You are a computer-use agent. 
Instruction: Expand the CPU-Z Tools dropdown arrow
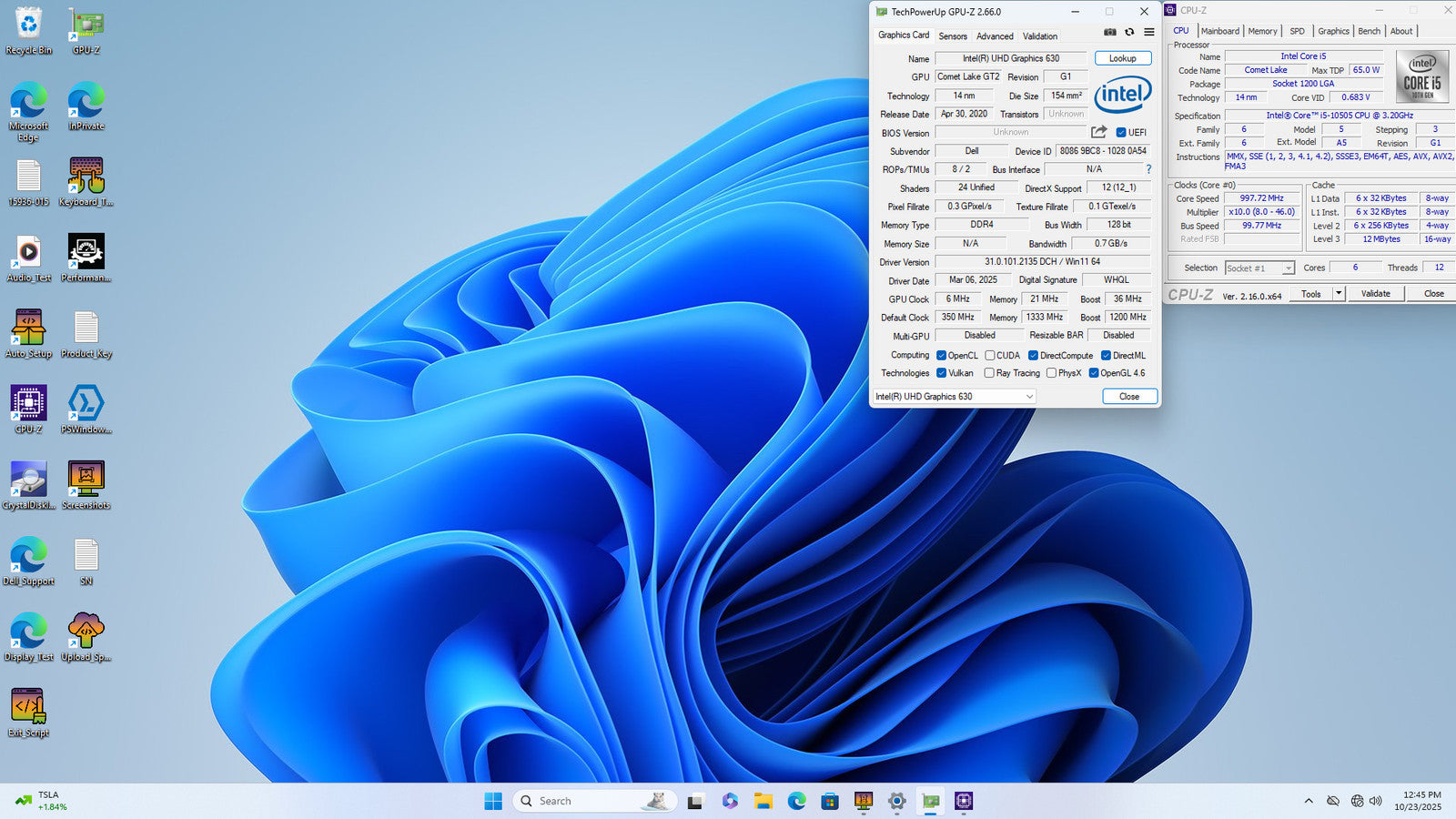(x=1339, y=293)
